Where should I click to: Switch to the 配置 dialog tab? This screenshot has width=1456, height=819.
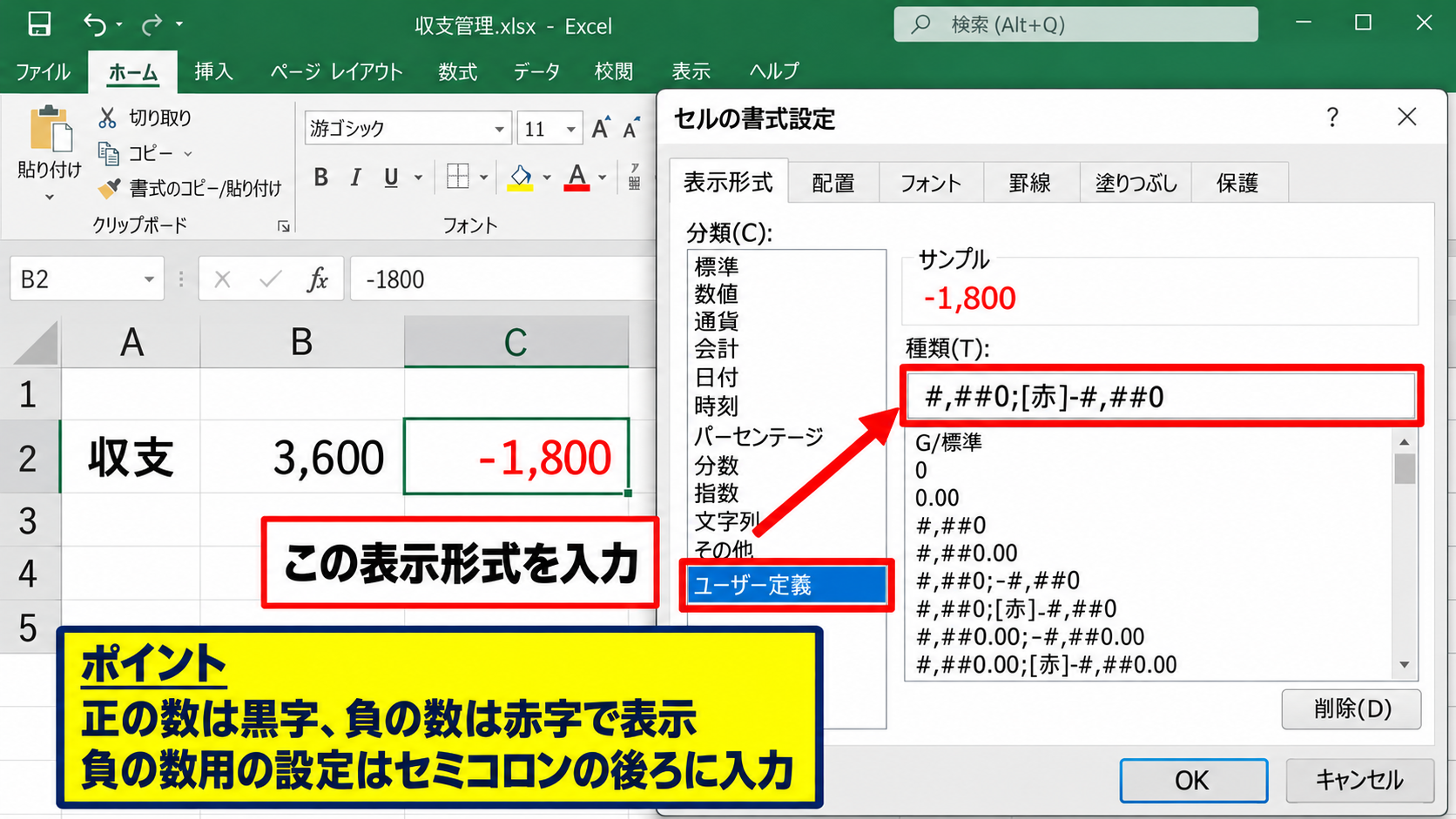pos(833,183)
